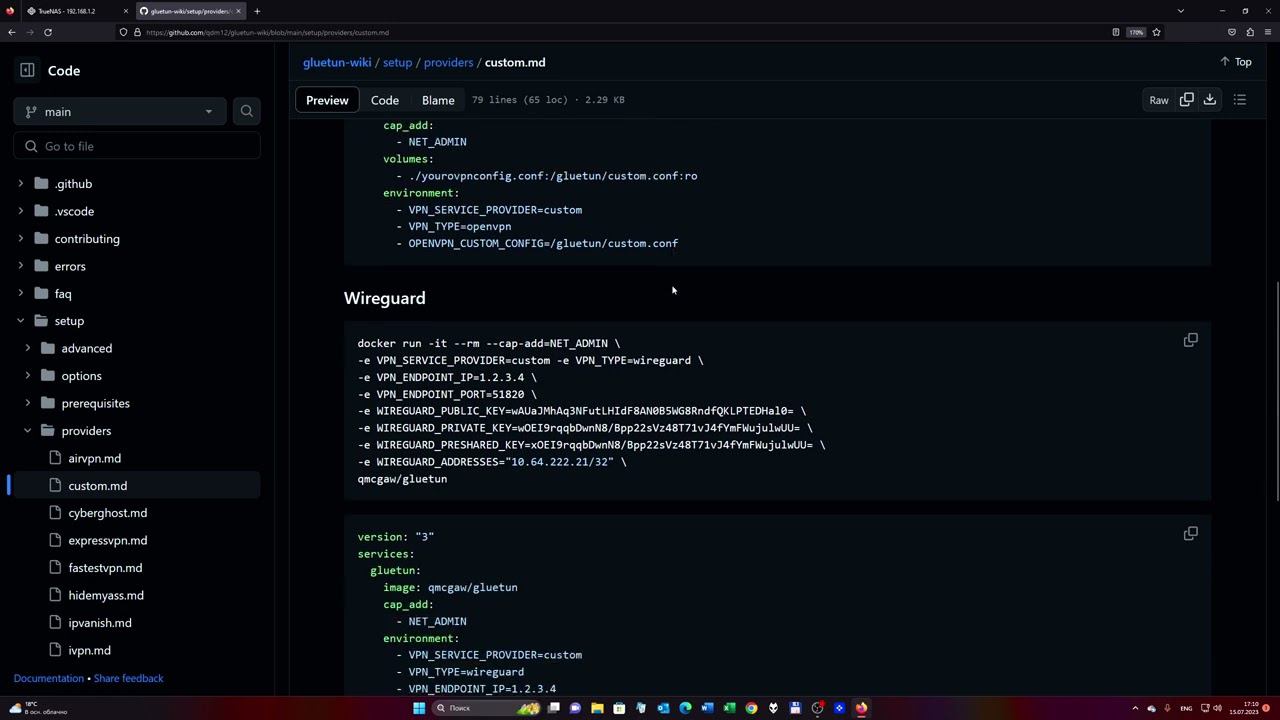1280x720 pixels.
Task: Open the file search magnifier button
Action: tap(247, 111)
